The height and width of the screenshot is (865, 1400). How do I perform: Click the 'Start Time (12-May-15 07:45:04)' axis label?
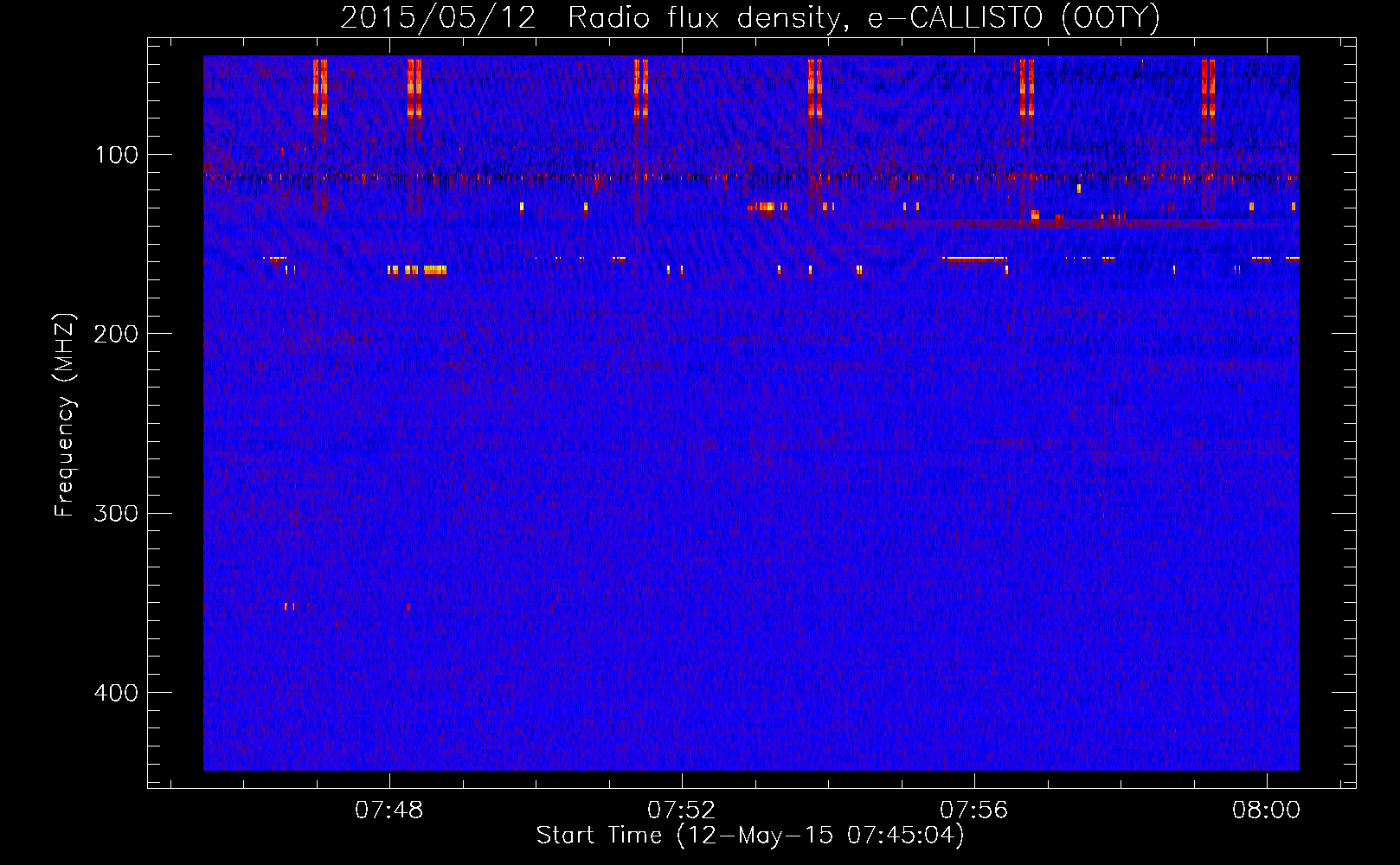[749, 836]
